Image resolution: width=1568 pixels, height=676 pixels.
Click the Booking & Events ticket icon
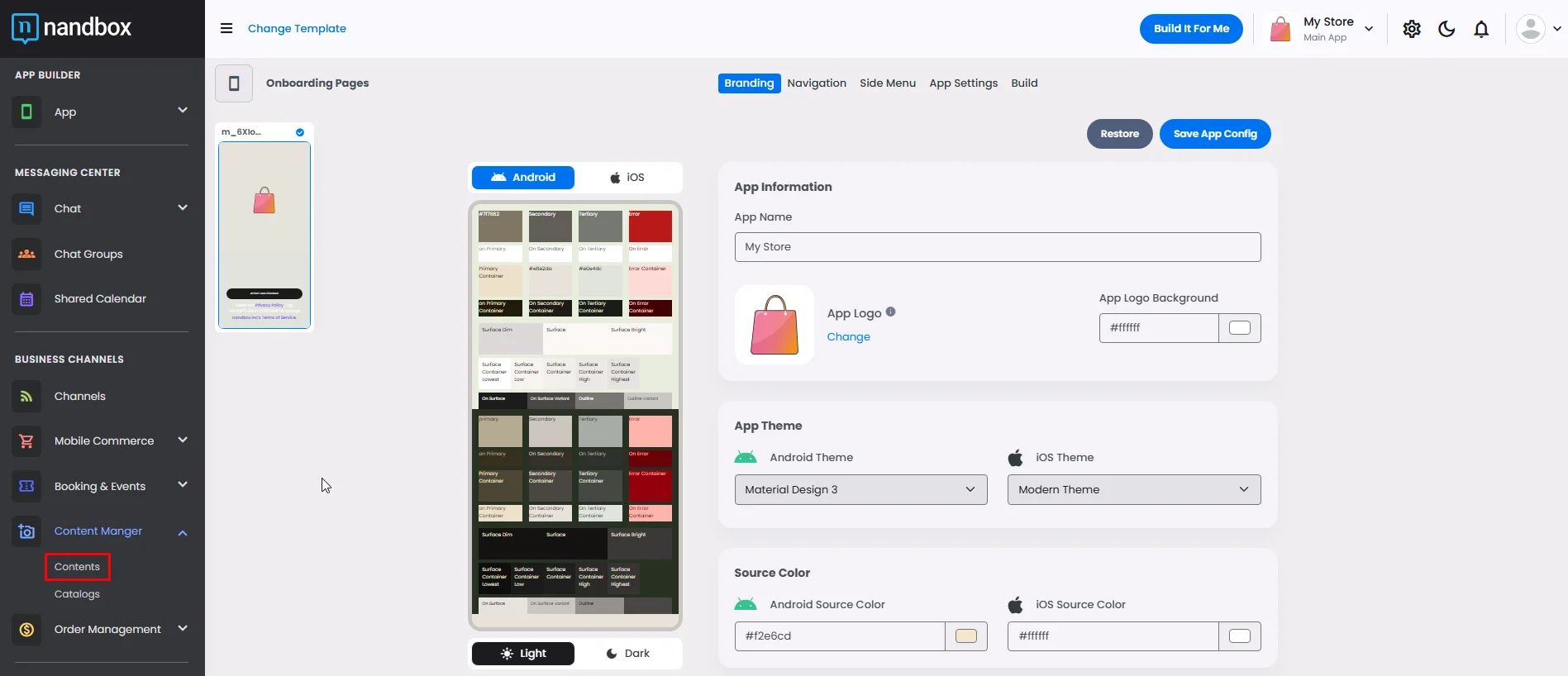26,486
